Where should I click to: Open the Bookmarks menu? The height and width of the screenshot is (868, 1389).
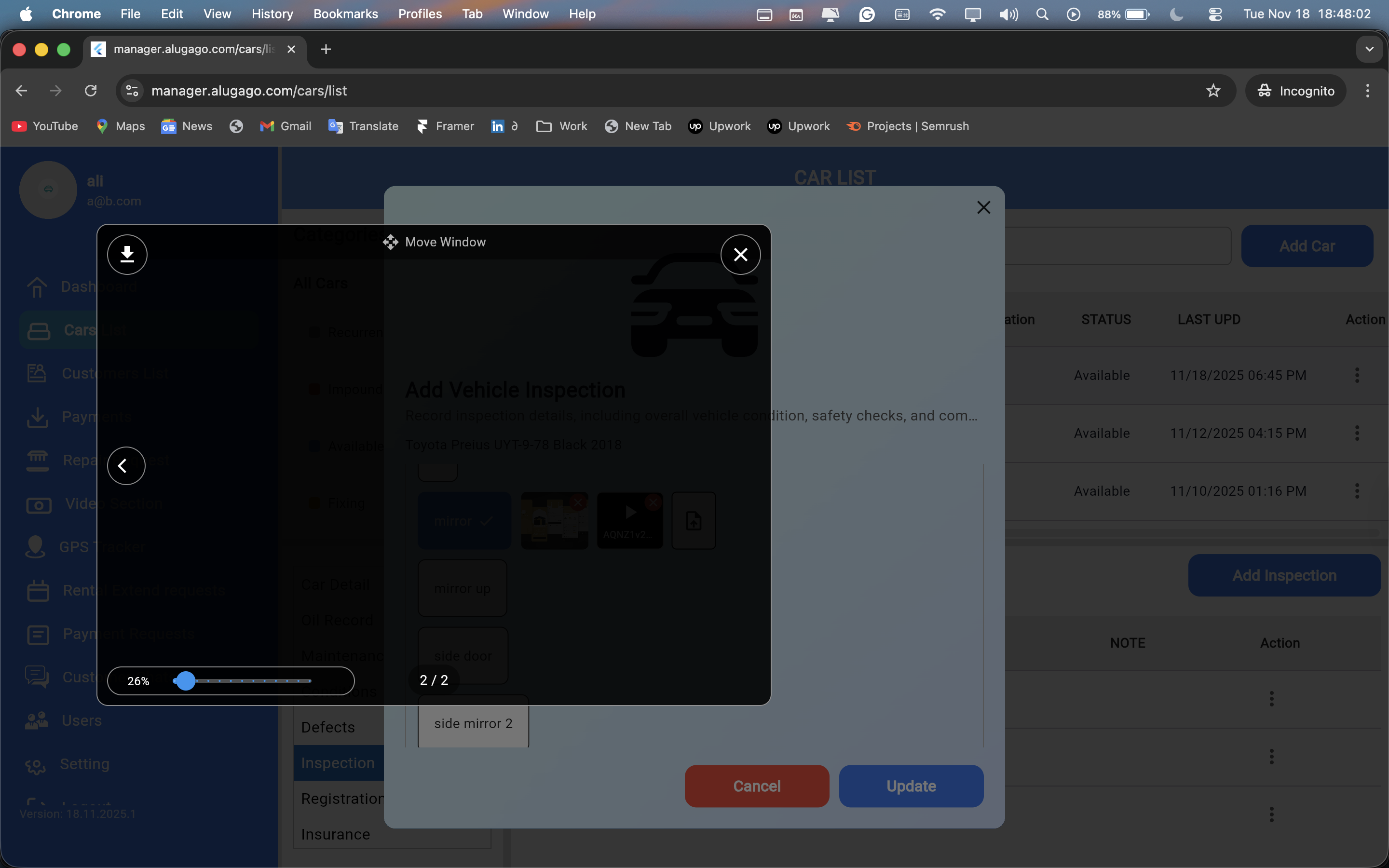pyautogui.click(x=345, y=14)
